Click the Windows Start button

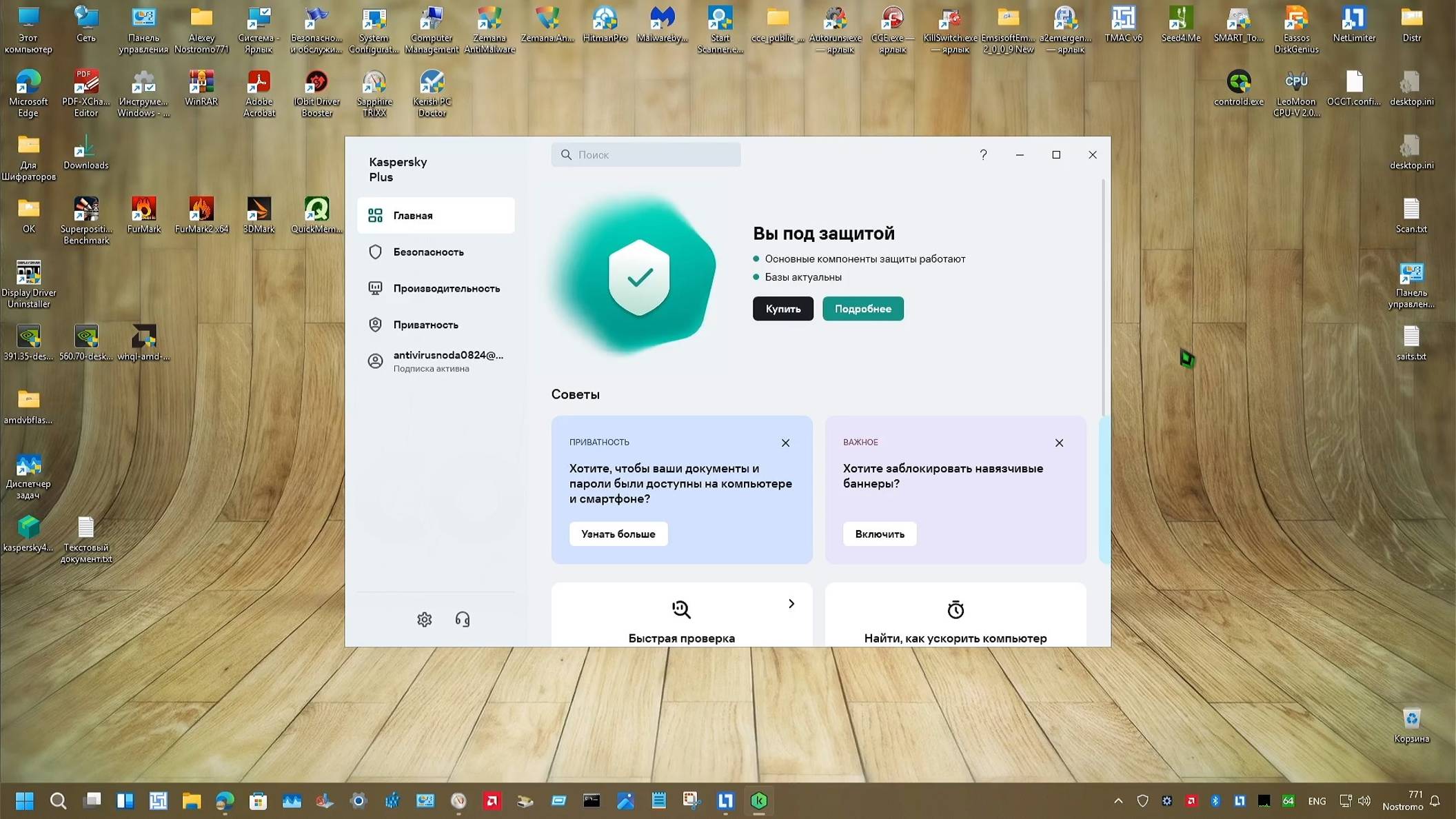click(24, 800)
